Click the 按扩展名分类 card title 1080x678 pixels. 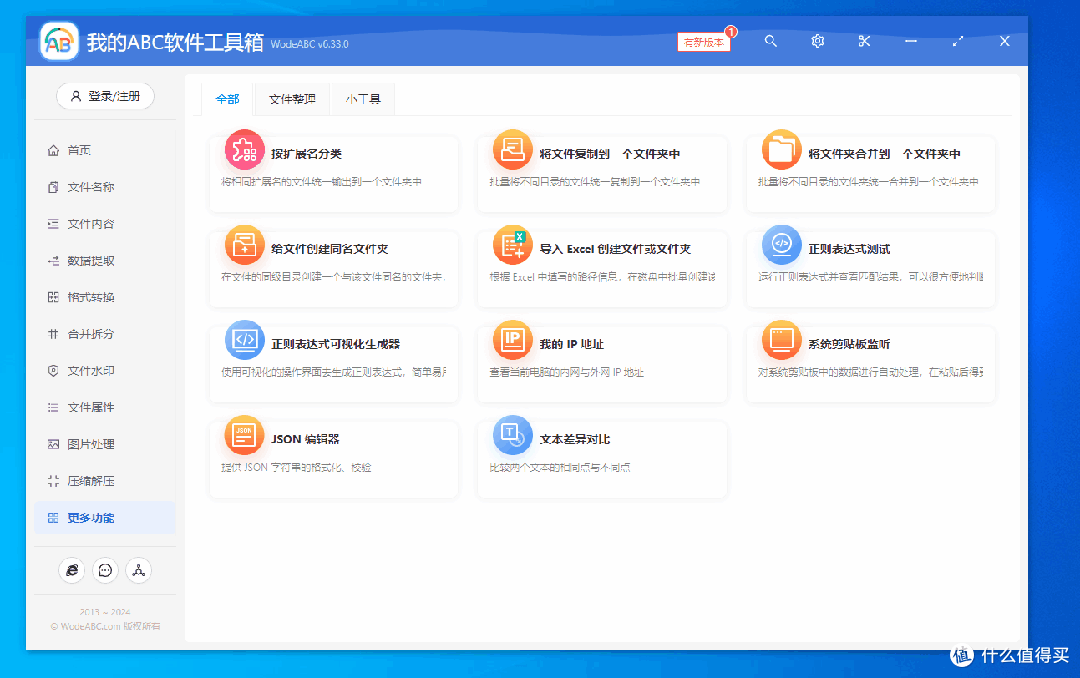307,154
